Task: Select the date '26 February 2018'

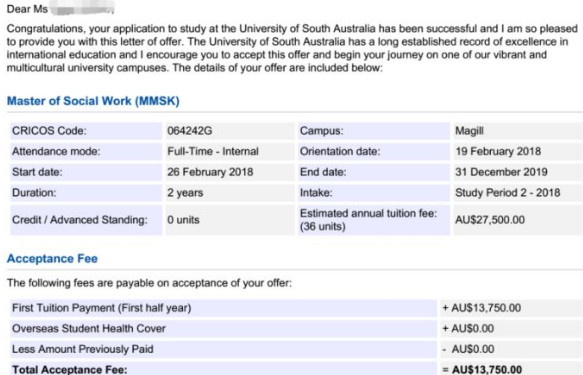Action: pyautogui.click(x=210, y=172)
